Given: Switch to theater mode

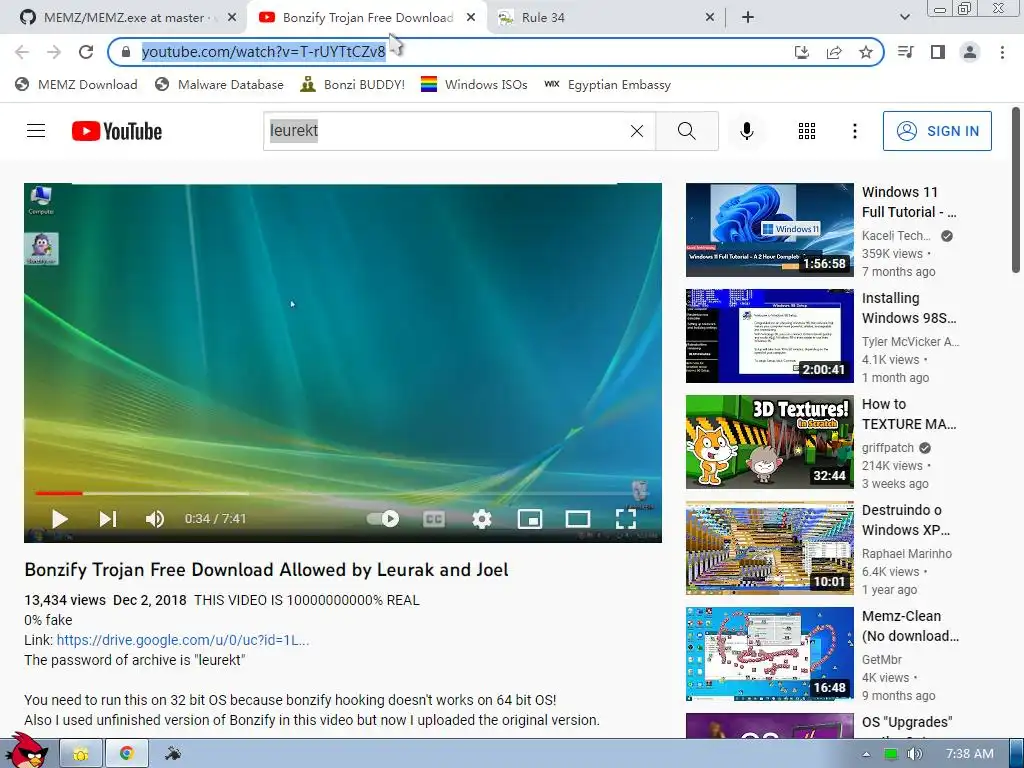Looking at the screenshot, I should pyautogui.click(x=578, y=519).
